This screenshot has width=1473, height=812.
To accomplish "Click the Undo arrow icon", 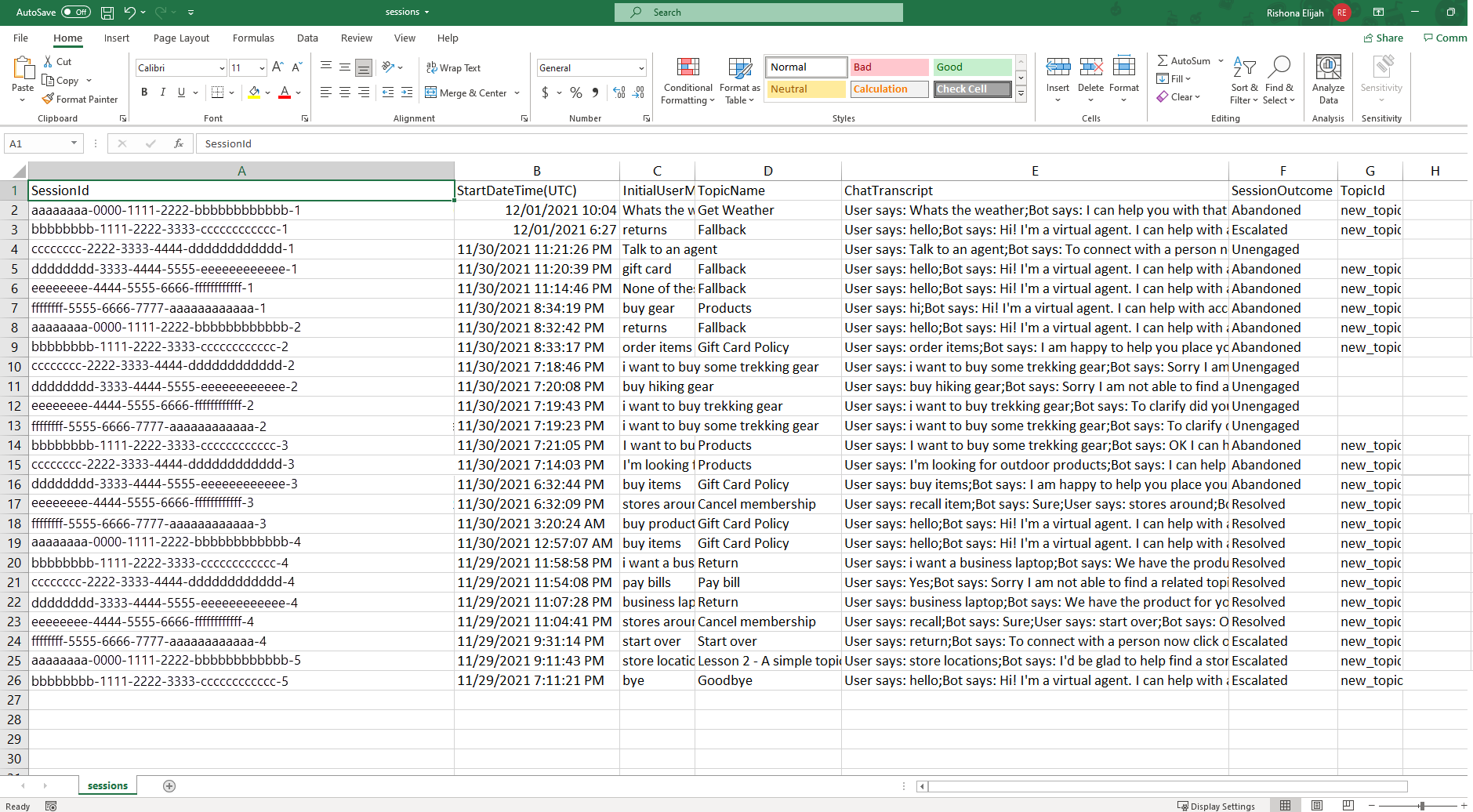I will click(129, 13).
